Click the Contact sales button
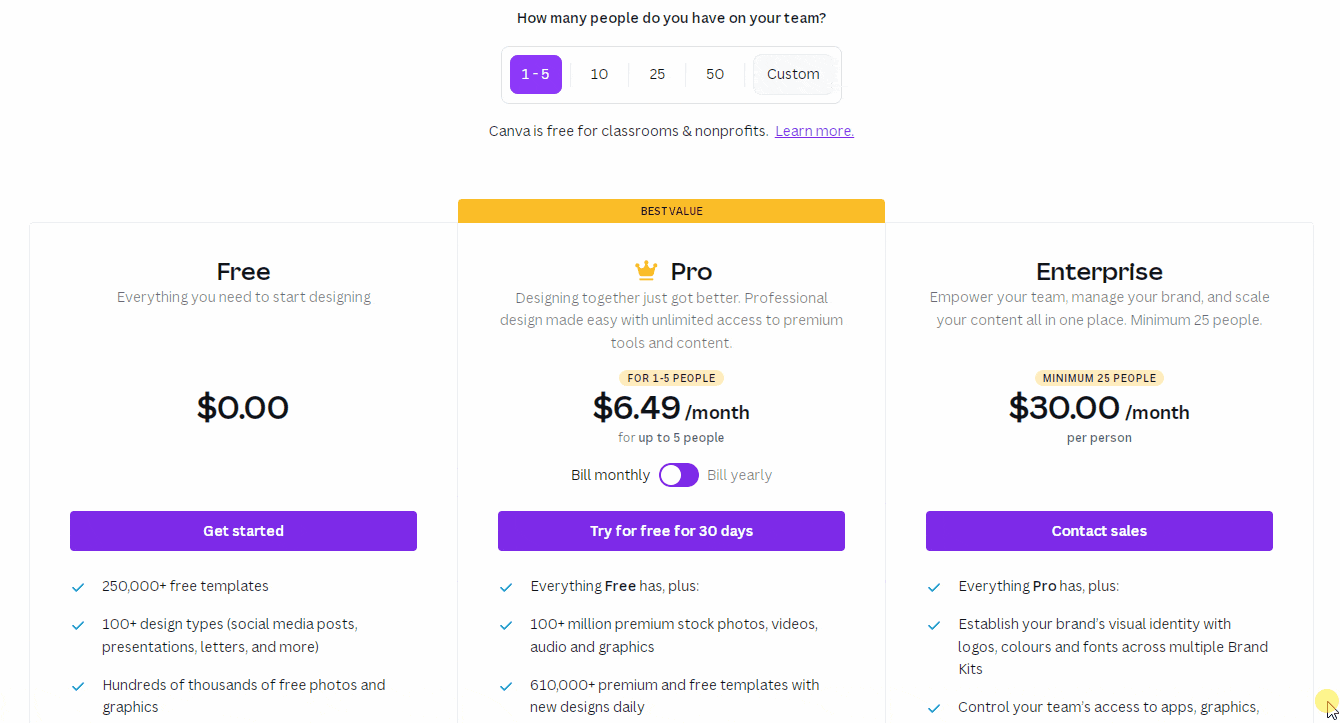The height and width of the screenshot is (723, 1340). tap(1099, 531)
